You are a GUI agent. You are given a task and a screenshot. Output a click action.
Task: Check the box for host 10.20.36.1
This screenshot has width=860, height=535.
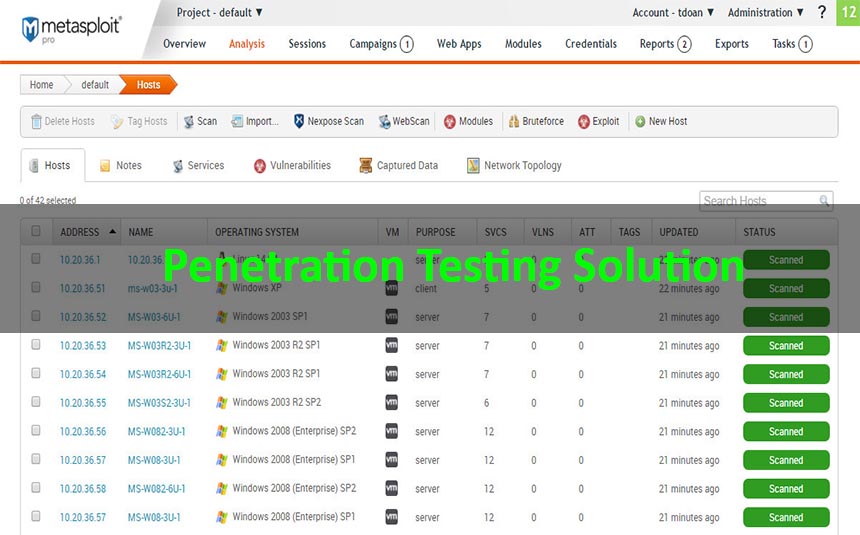36,258
